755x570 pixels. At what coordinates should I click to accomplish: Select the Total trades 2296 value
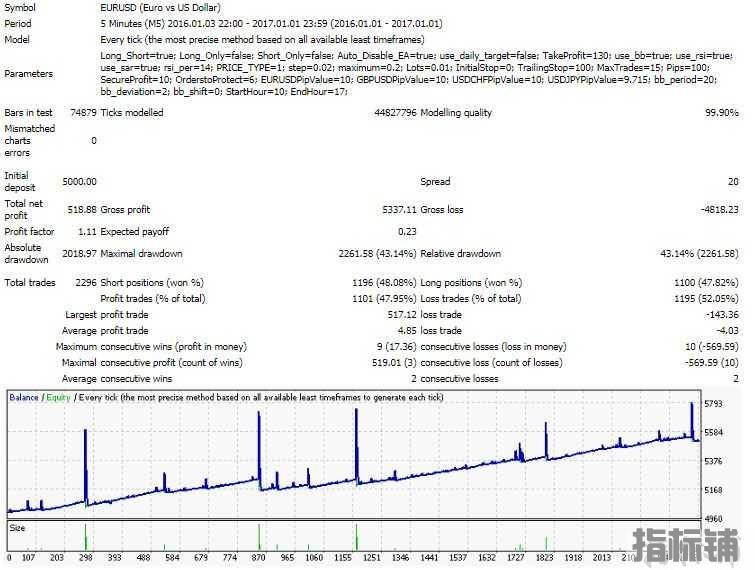coord(86,283)
